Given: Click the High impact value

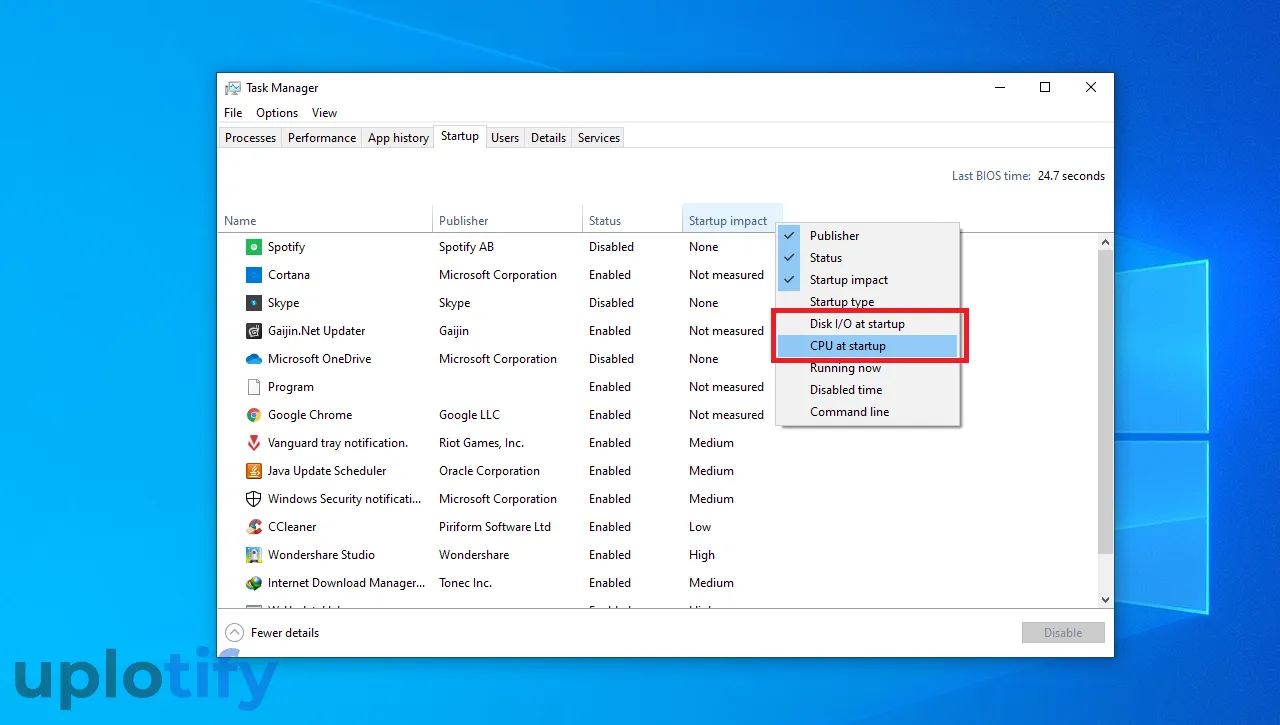Looking at the screenshot, I should click(x=702, y=555).
